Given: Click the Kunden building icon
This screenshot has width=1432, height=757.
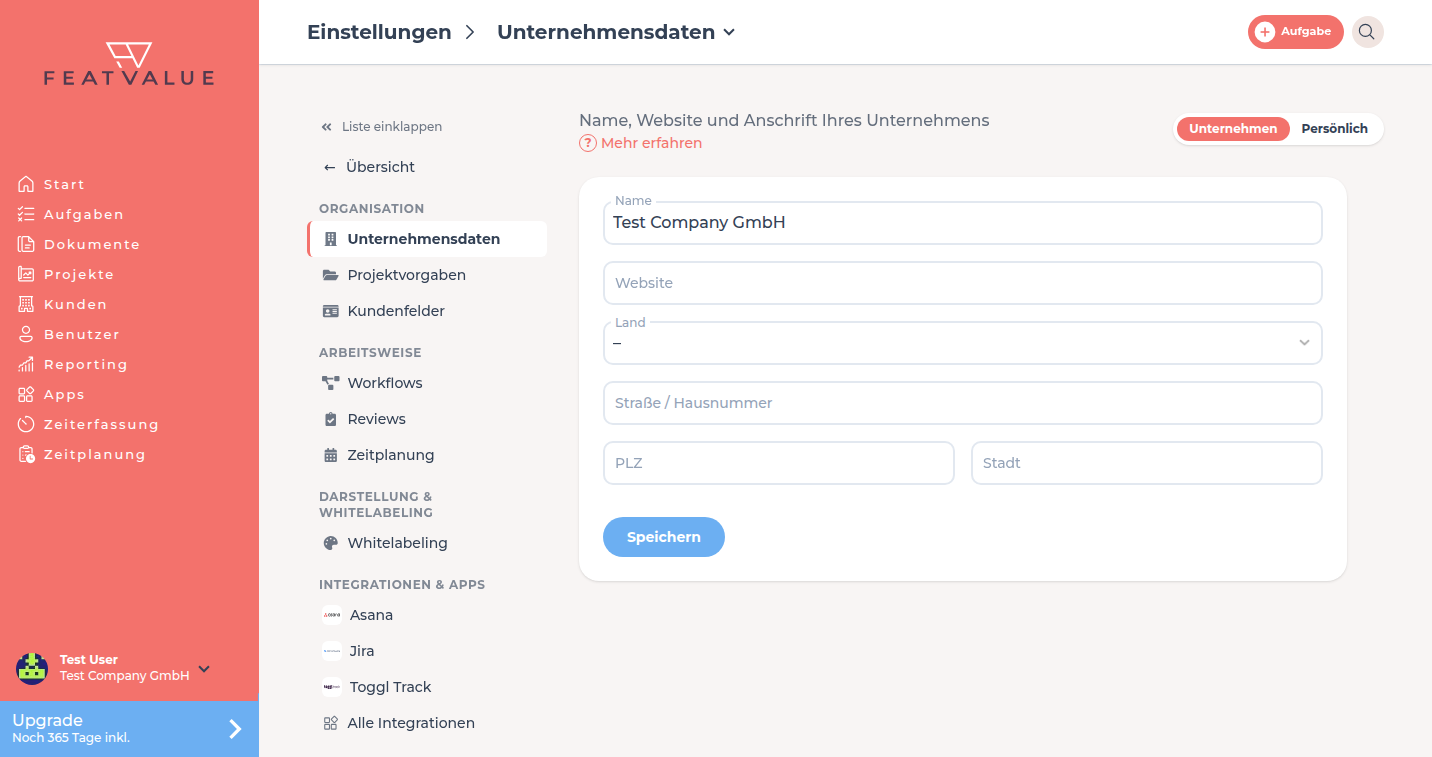Looking at the screenshot, I should (26, 304).
